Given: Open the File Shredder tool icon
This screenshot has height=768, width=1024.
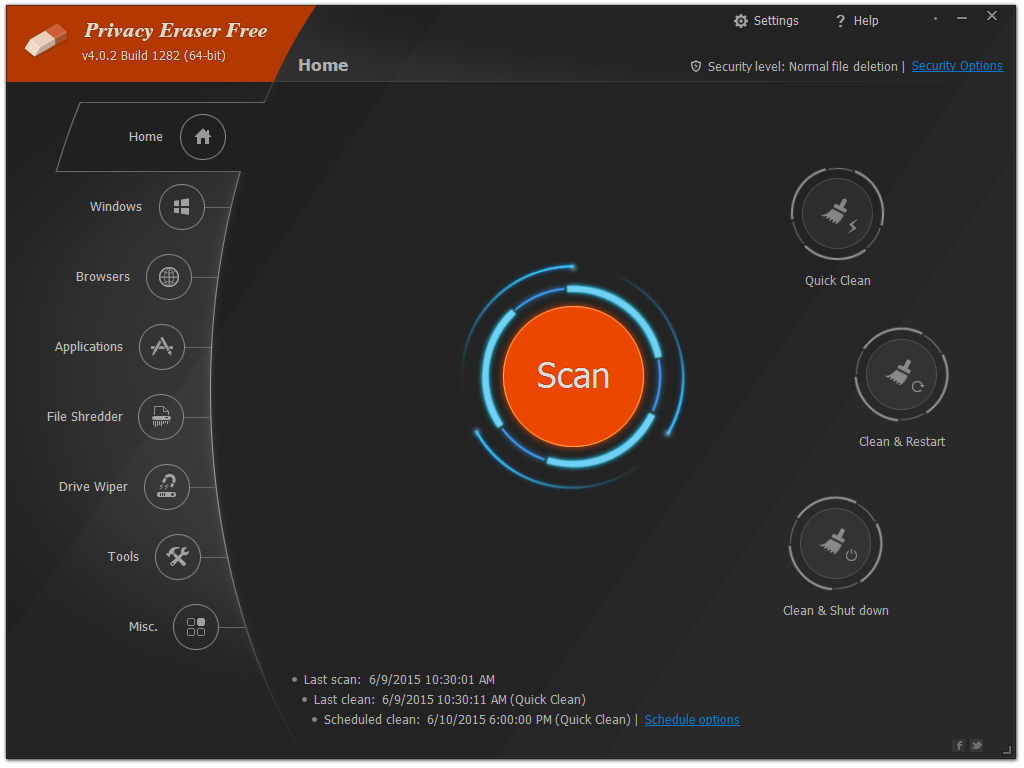Looking at the screenshot, I should (161, 417).
